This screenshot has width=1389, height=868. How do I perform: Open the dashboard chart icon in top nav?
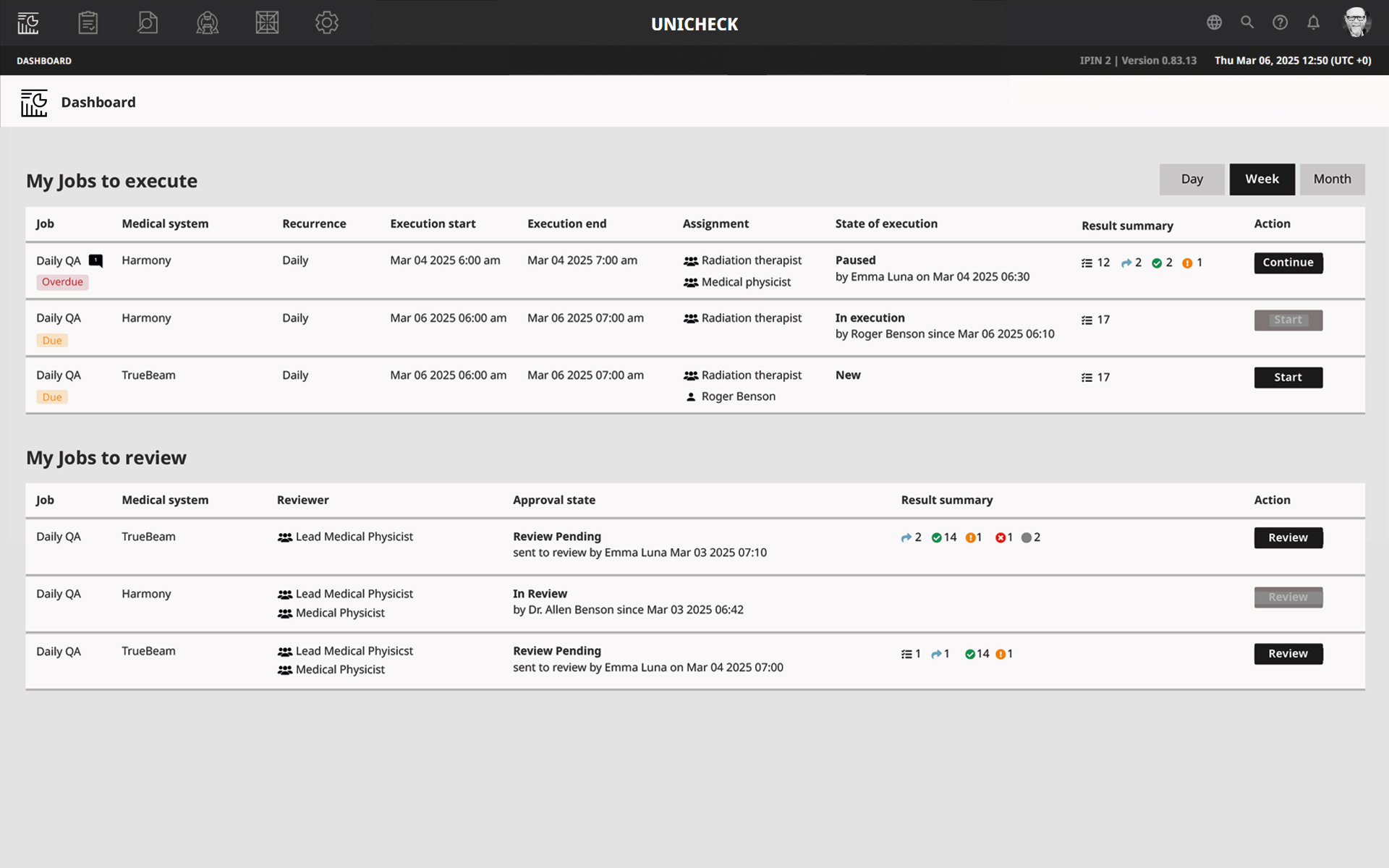pos(28,23)
